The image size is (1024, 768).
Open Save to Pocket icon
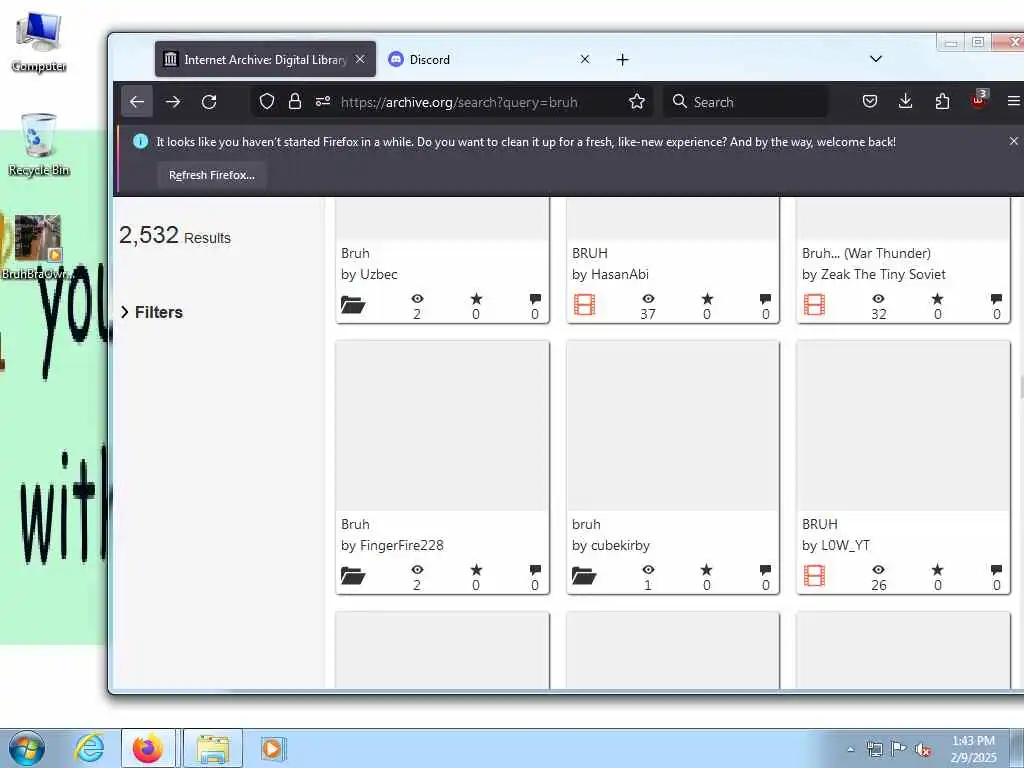(x=870, y=101)
